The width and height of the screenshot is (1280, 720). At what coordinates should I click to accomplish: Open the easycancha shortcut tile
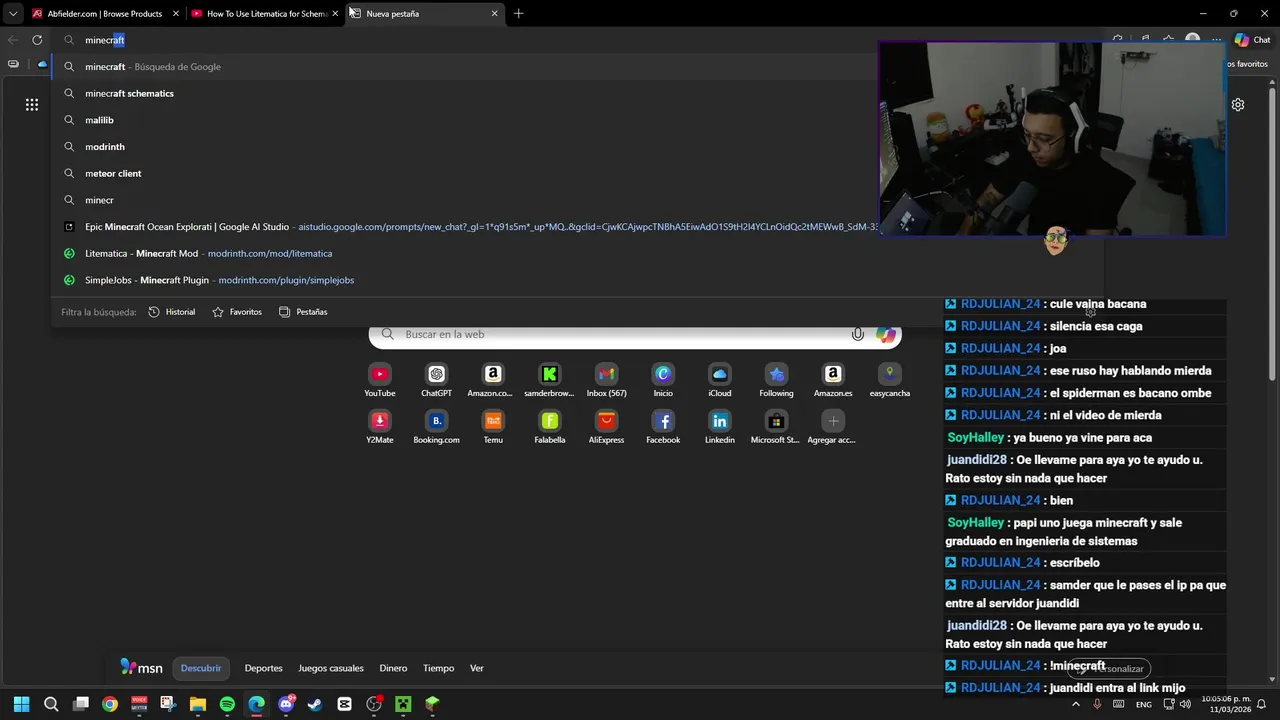tap(890, 380)
